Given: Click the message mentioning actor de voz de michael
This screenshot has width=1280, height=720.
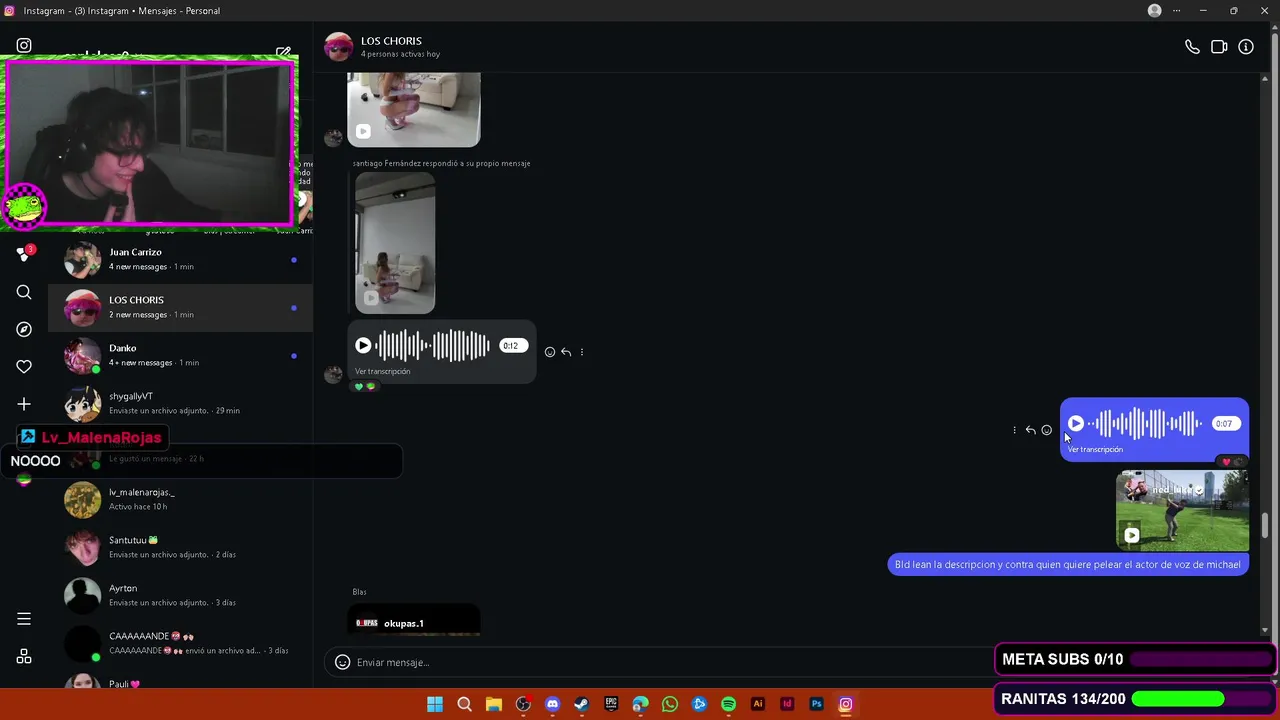Looking at the screenshot, I should tap(1068, 565).
